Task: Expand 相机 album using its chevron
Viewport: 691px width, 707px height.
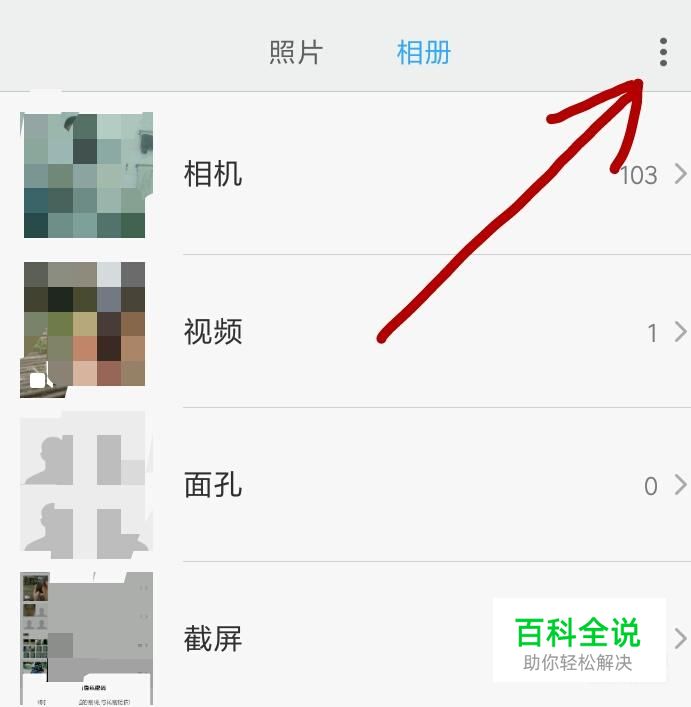Action: [x=680, y=174]
